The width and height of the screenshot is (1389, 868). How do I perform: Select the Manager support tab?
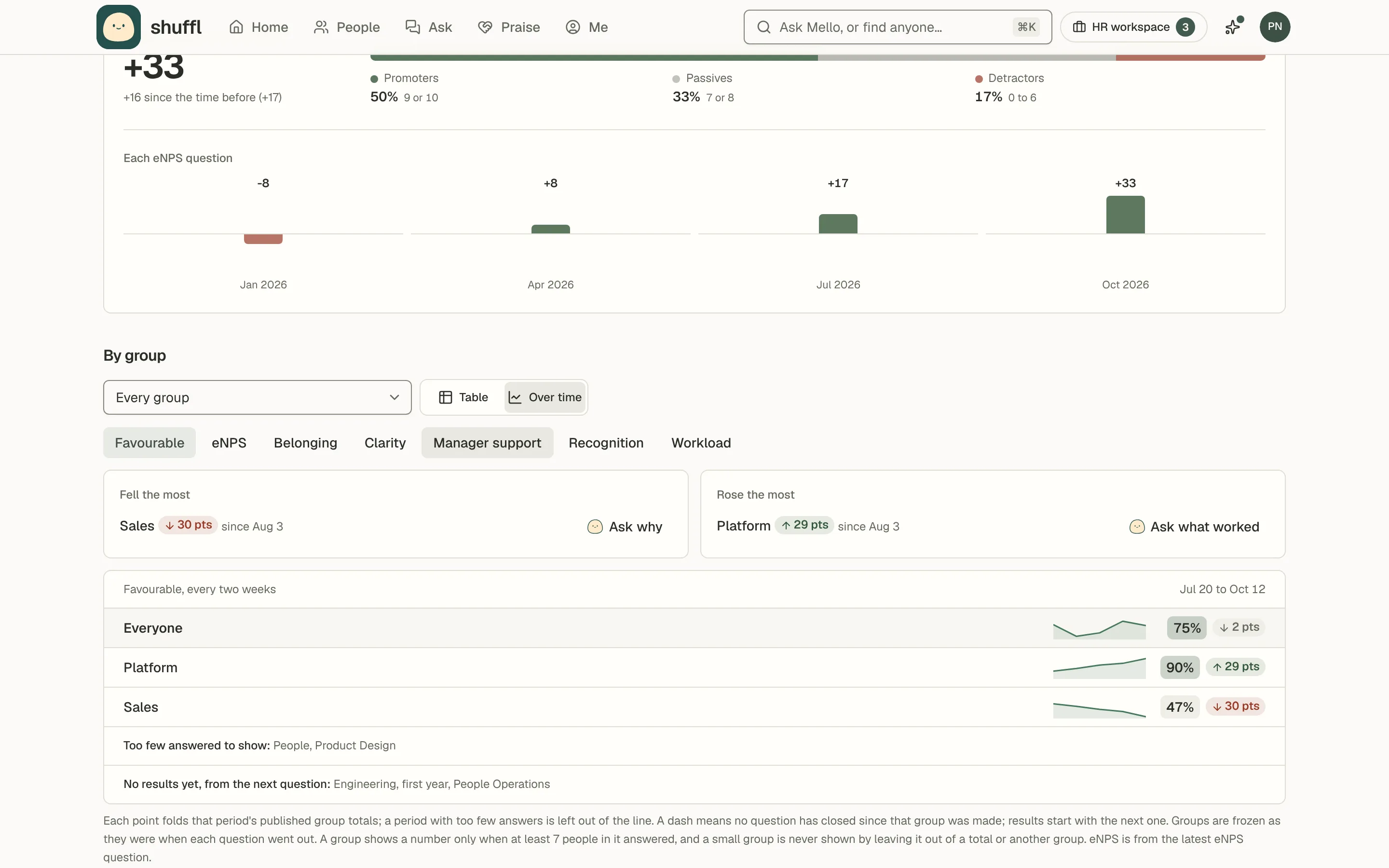click(487, 443)
